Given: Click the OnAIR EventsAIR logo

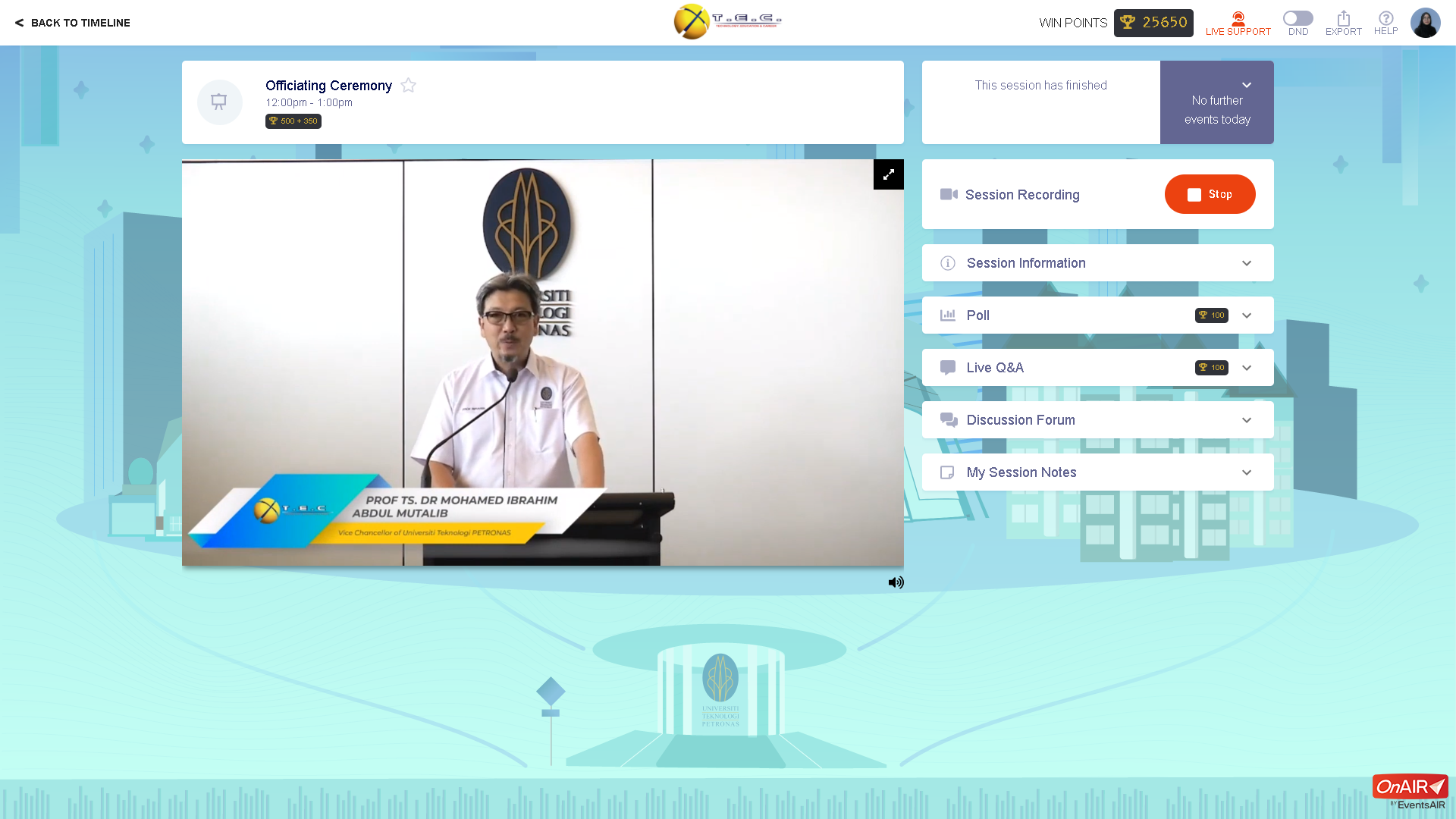Looking at the screenshot, I should (1410, 792).
